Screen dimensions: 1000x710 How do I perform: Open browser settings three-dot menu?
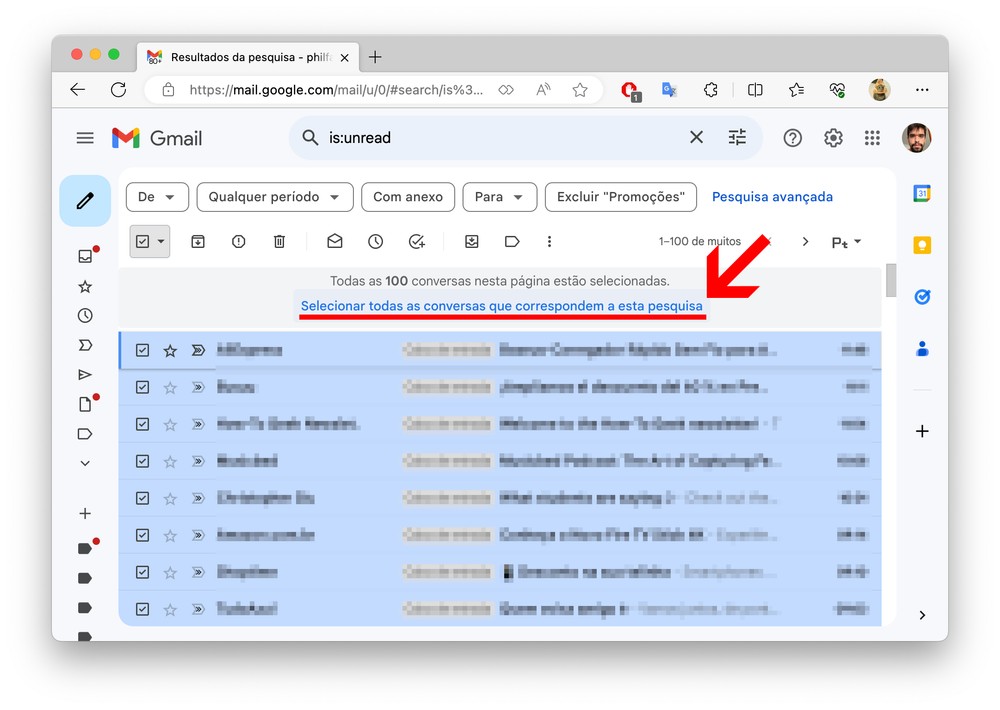pos(922,90)
